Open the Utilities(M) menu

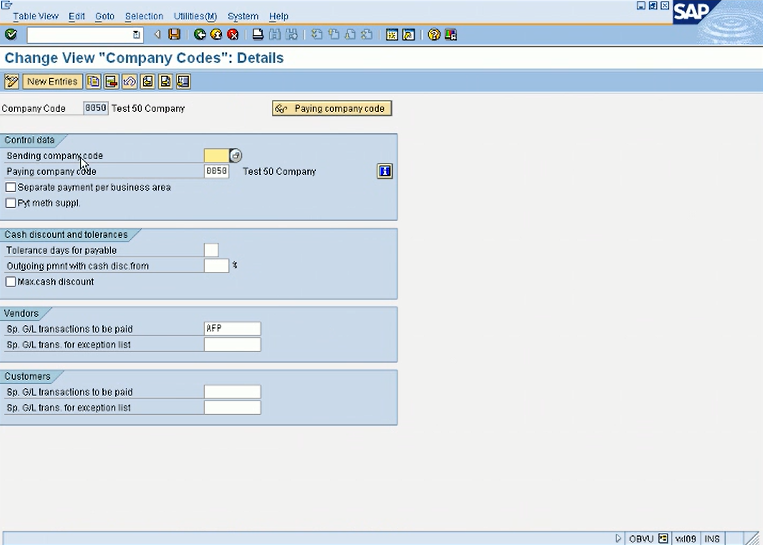[195, 16]
